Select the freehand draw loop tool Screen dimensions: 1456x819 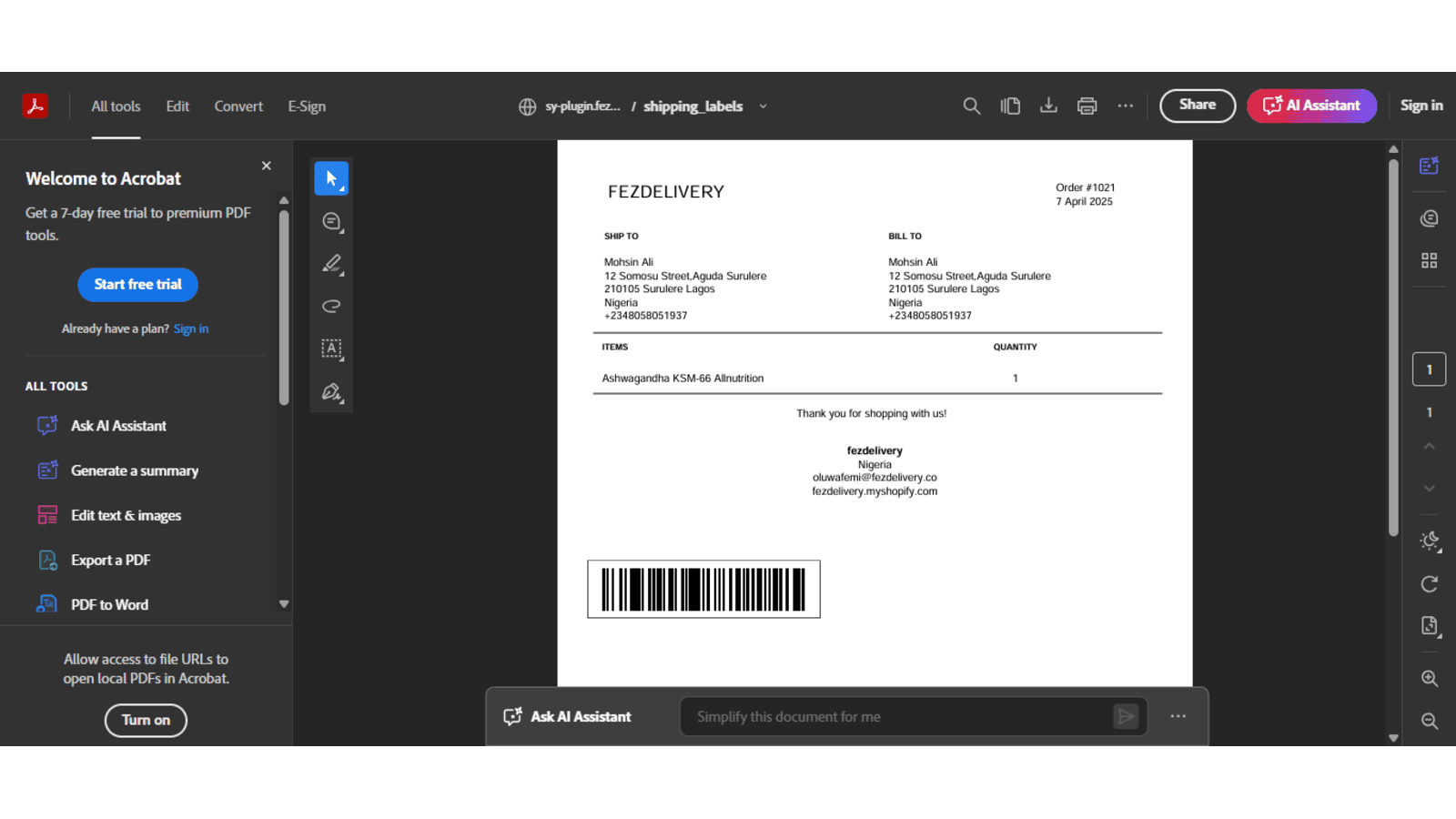(x=331, y=306)
